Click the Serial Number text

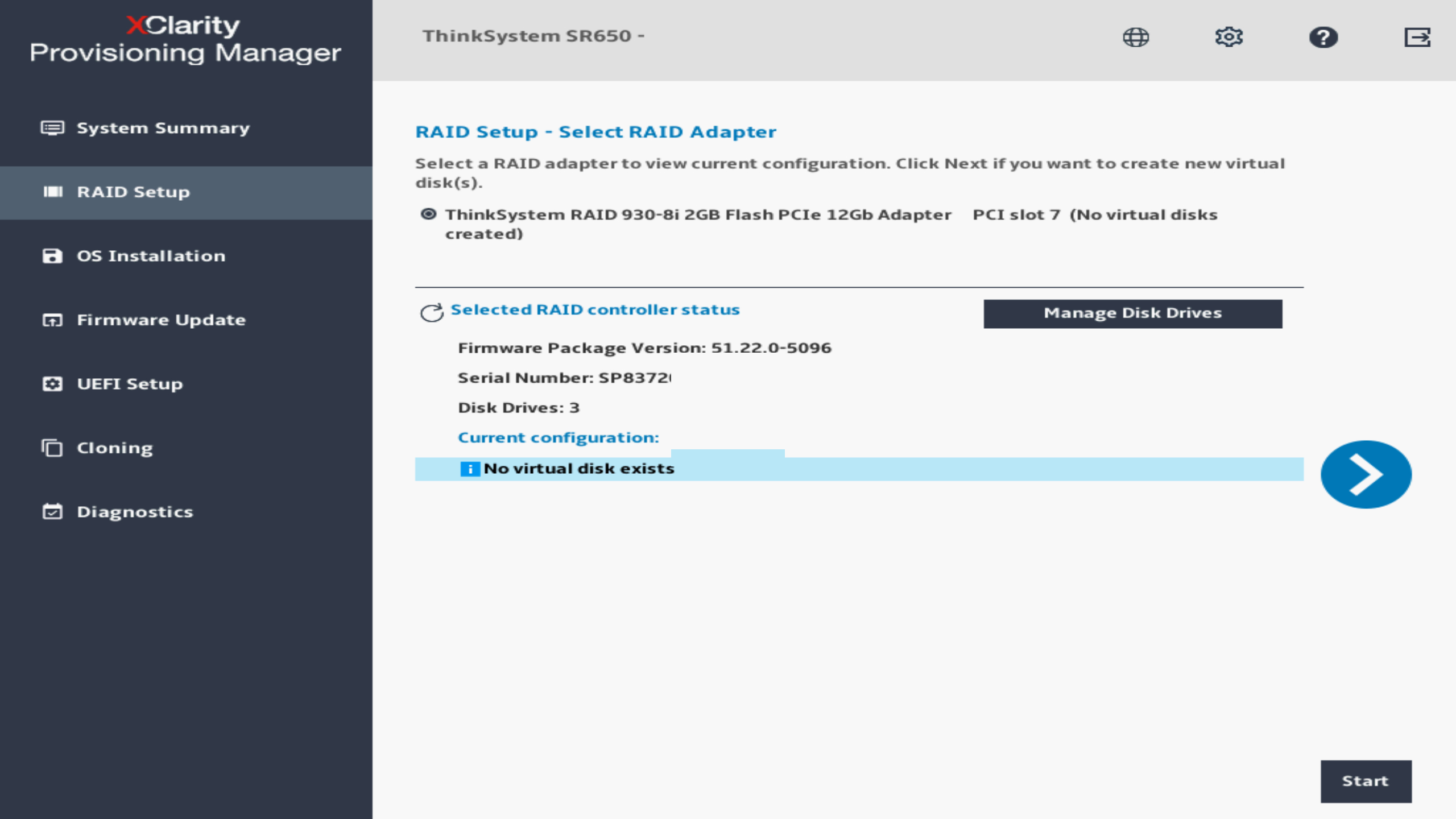(564, 378)
